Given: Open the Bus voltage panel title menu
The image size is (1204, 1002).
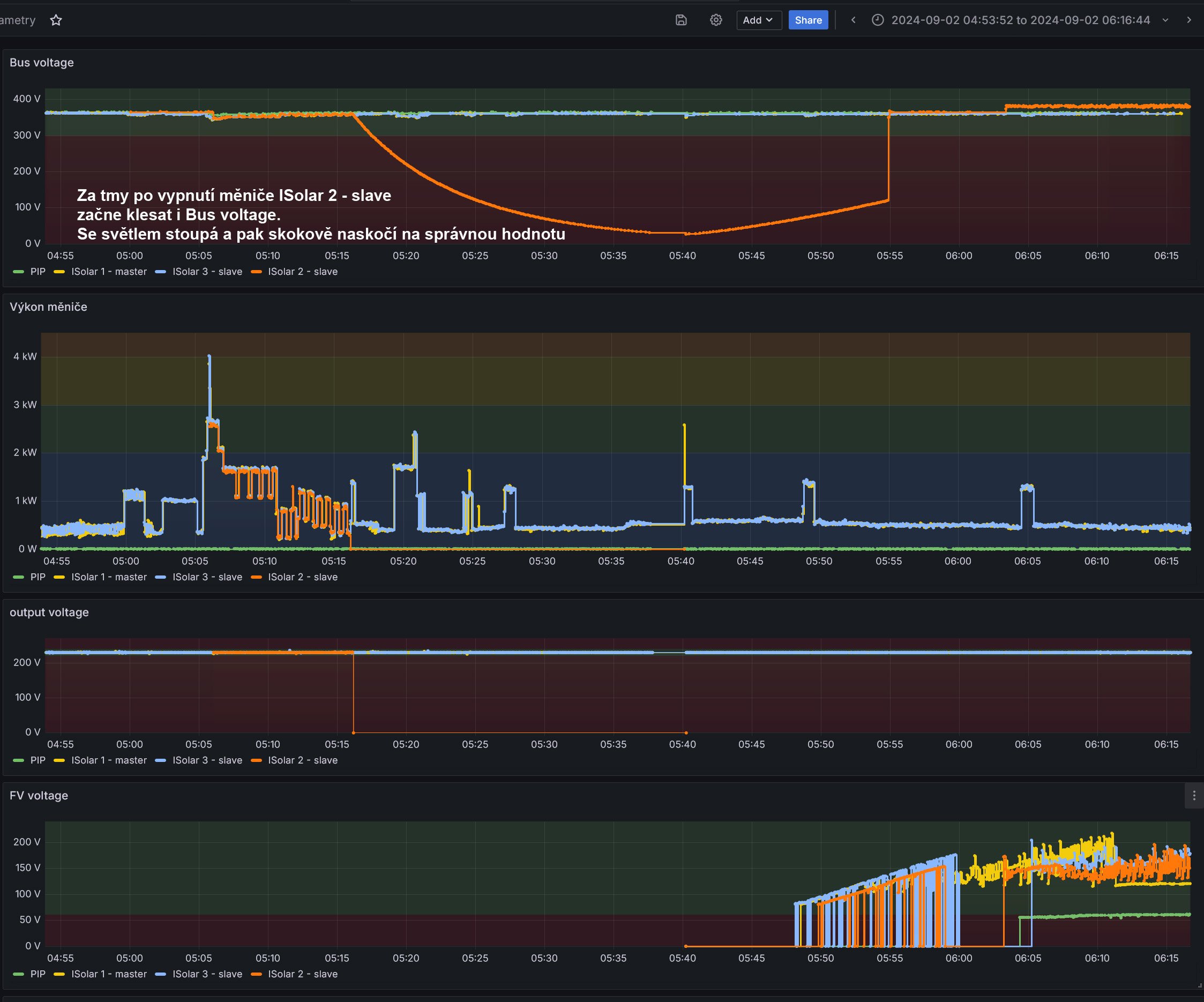Looking at the screenshot, I should (41, 63).
